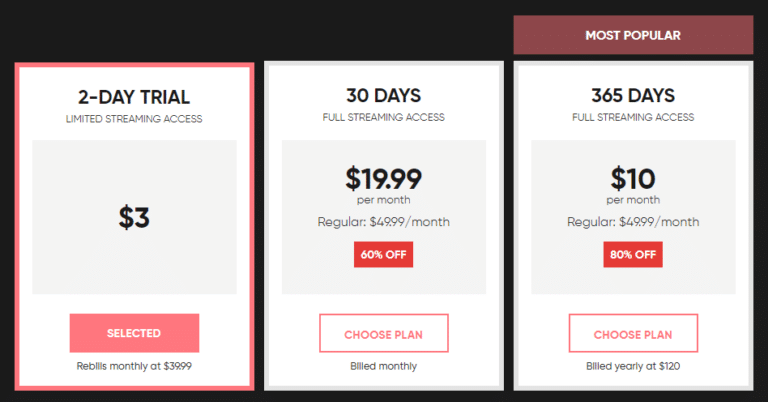The height and width of the screenshot is (402, 768).
Task: Click regular price text in 30 Days card
Action: pos(383,222)
